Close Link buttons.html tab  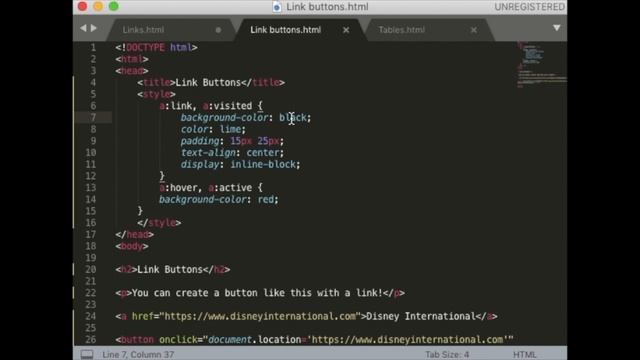tap(346, 30)
